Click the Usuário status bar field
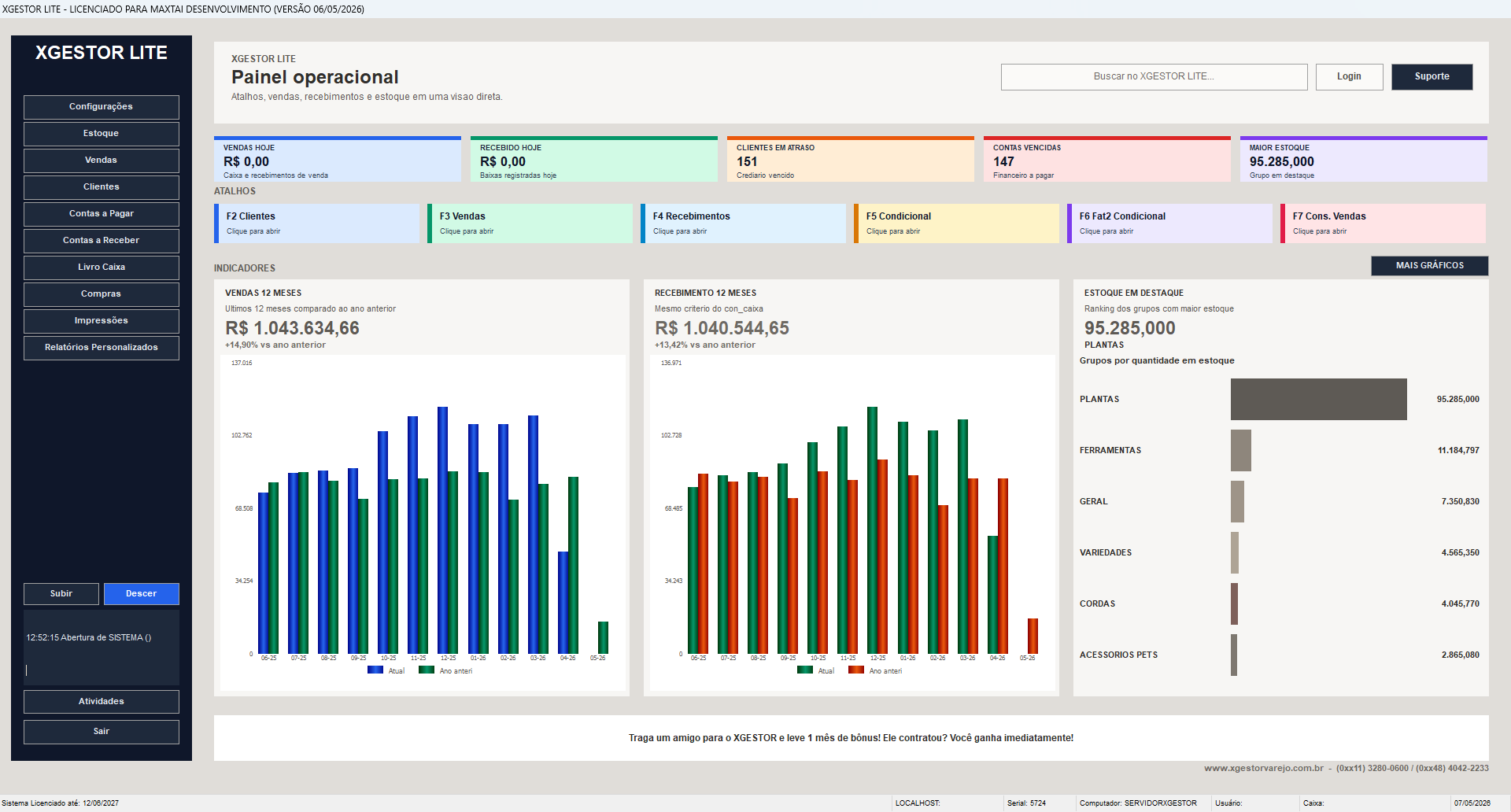Image resolution: width=1511 pixels, height=812 pixels. 1228,803
